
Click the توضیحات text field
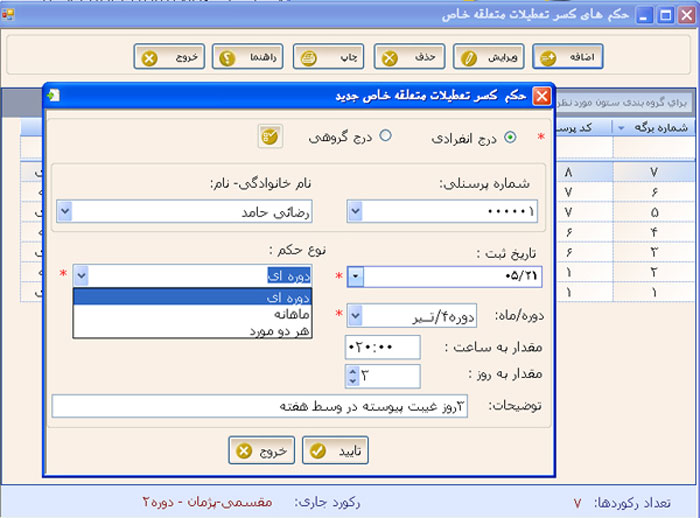(258, 407)
